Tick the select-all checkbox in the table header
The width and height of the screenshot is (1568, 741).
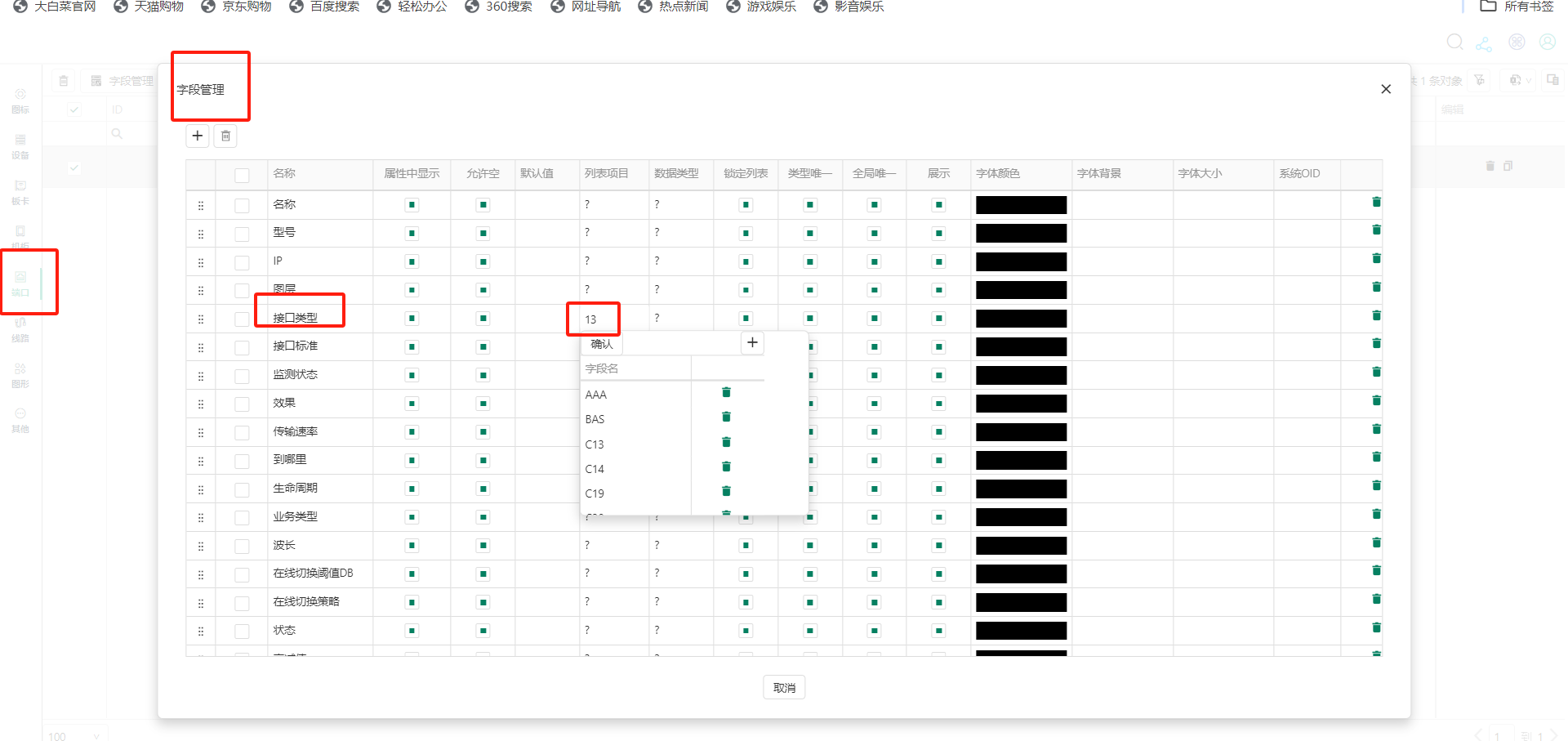242,175
